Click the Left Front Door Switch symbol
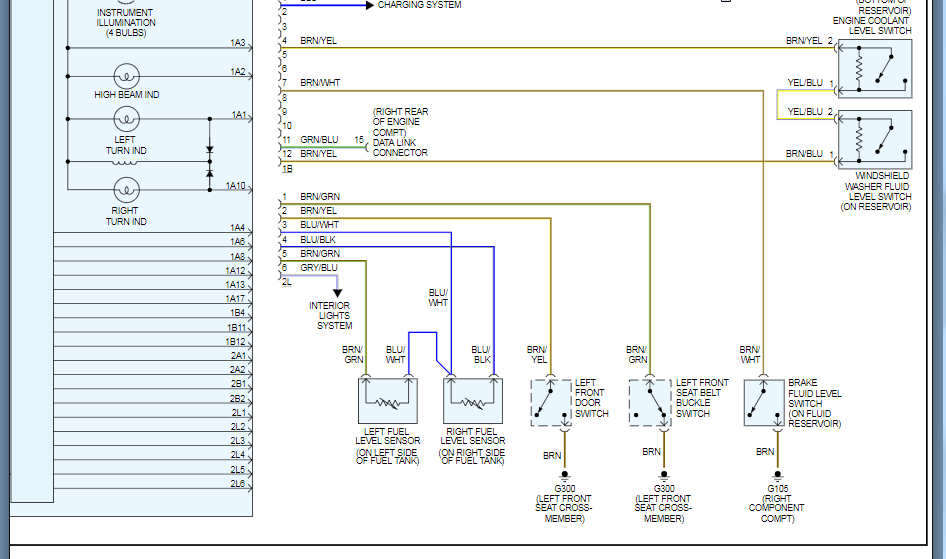 [x=551, y=403]
